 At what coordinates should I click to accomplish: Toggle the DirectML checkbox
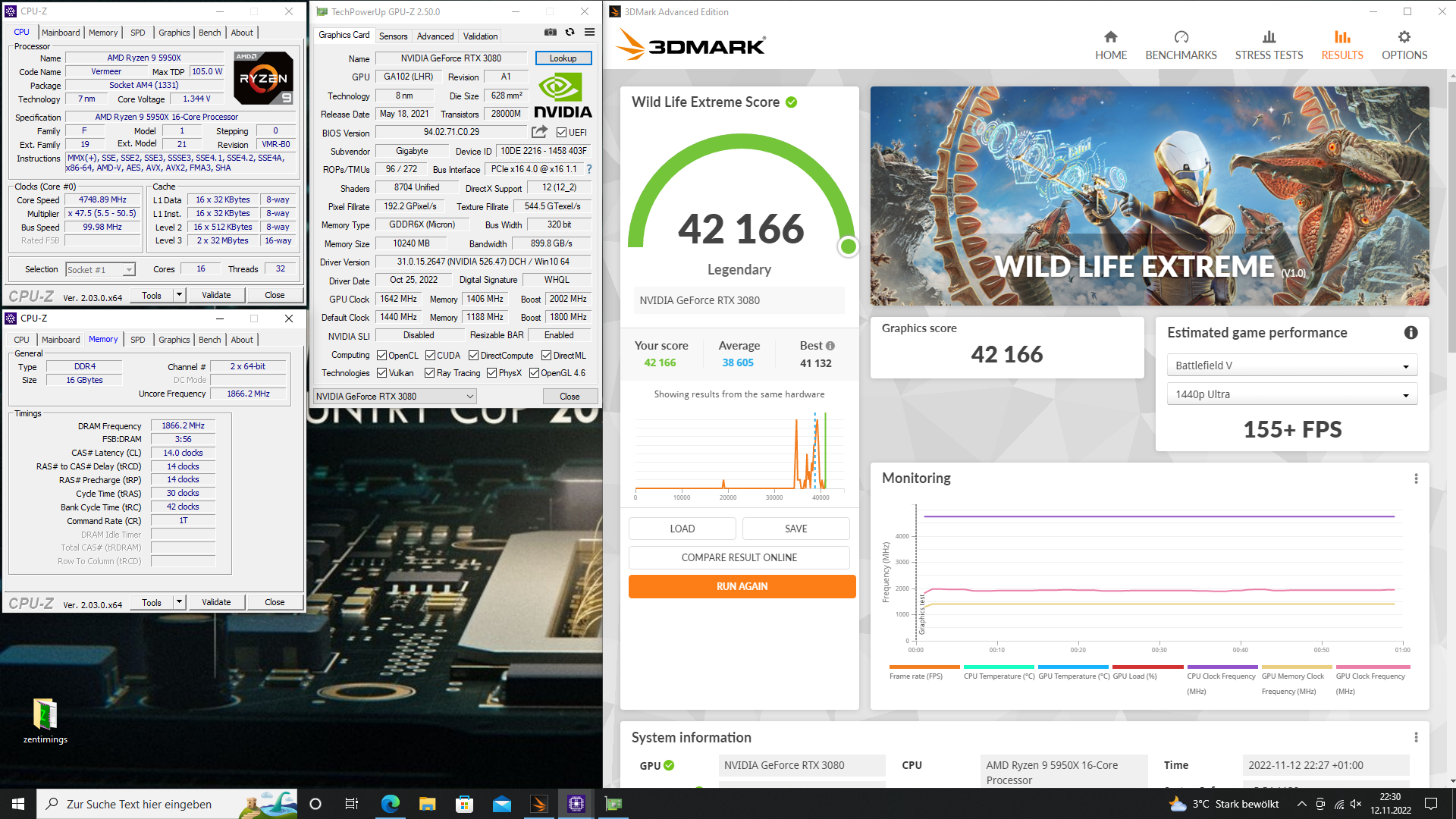546,356
